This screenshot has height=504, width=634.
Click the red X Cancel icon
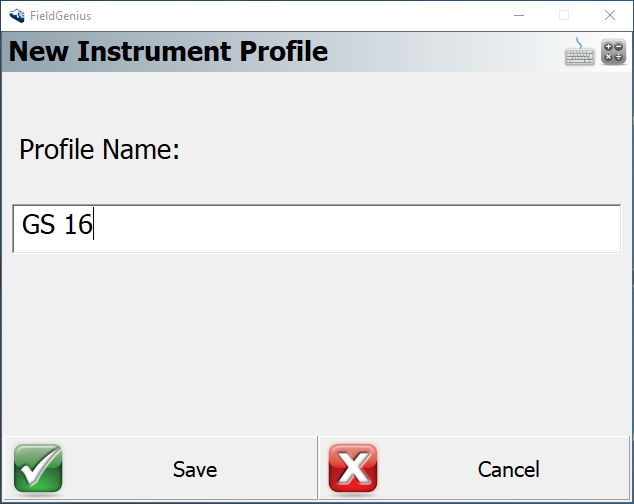[x=353, y=469]
